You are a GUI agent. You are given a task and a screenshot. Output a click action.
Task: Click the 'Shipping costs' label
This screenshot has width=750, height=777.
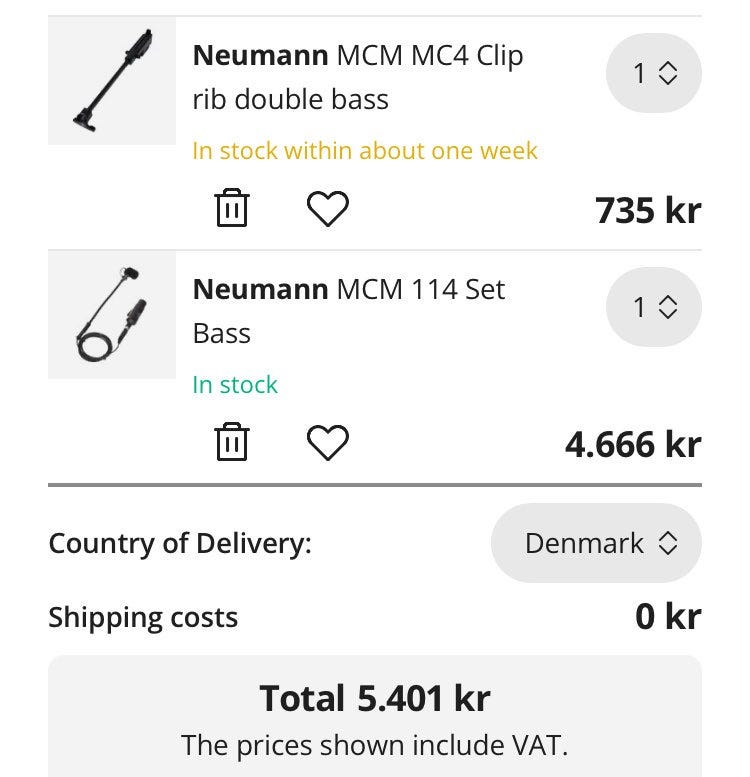143,617
